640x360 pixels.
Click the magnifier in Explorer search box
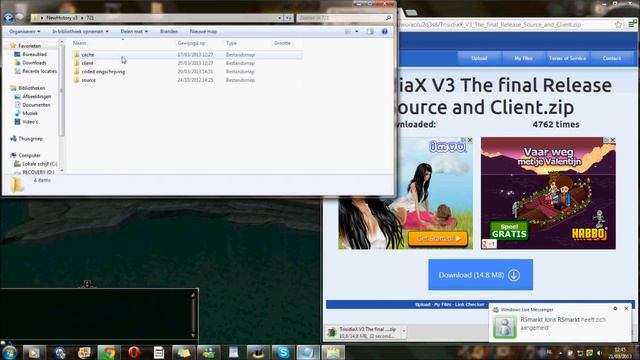pos(388,18)
